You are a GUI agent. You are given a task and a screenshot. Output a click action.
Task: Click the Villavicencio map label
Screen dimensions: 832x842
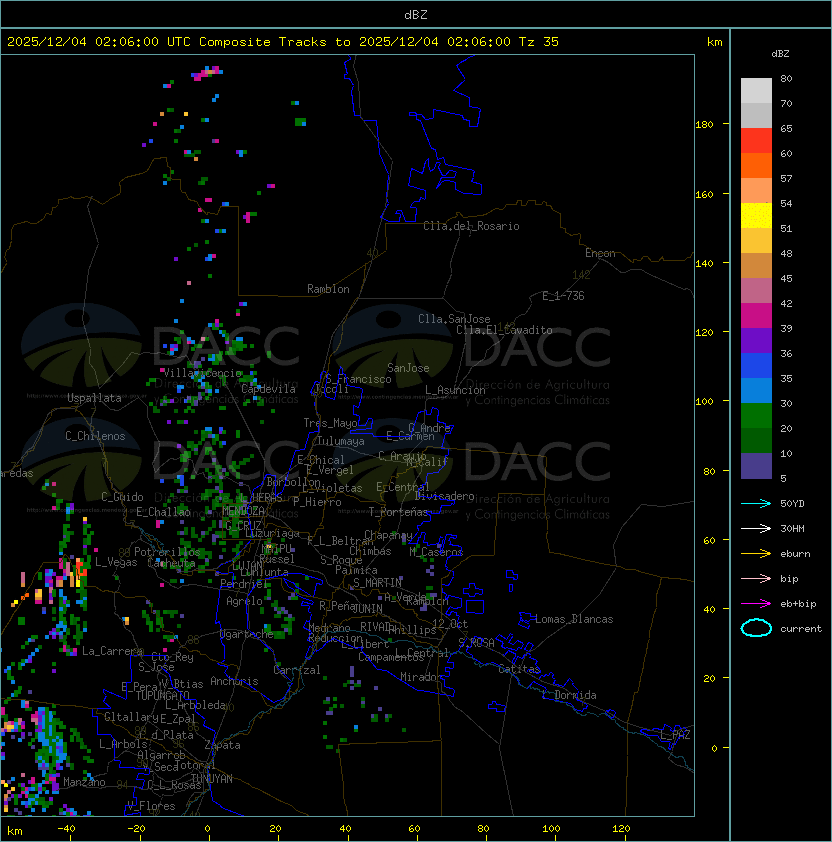[202, 373]
